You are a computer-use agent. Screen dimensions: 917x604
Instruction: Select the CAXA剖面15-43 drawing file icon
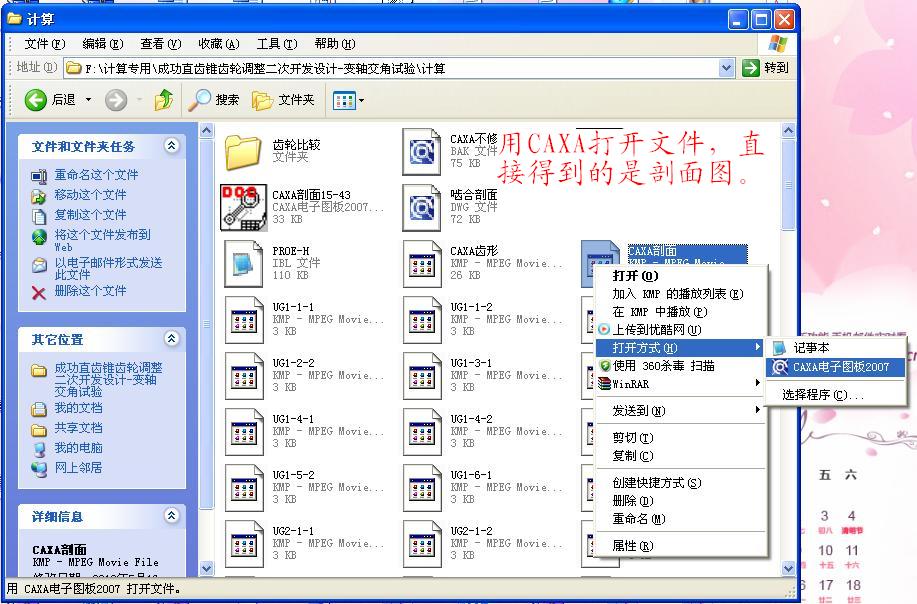click(243, 208)
